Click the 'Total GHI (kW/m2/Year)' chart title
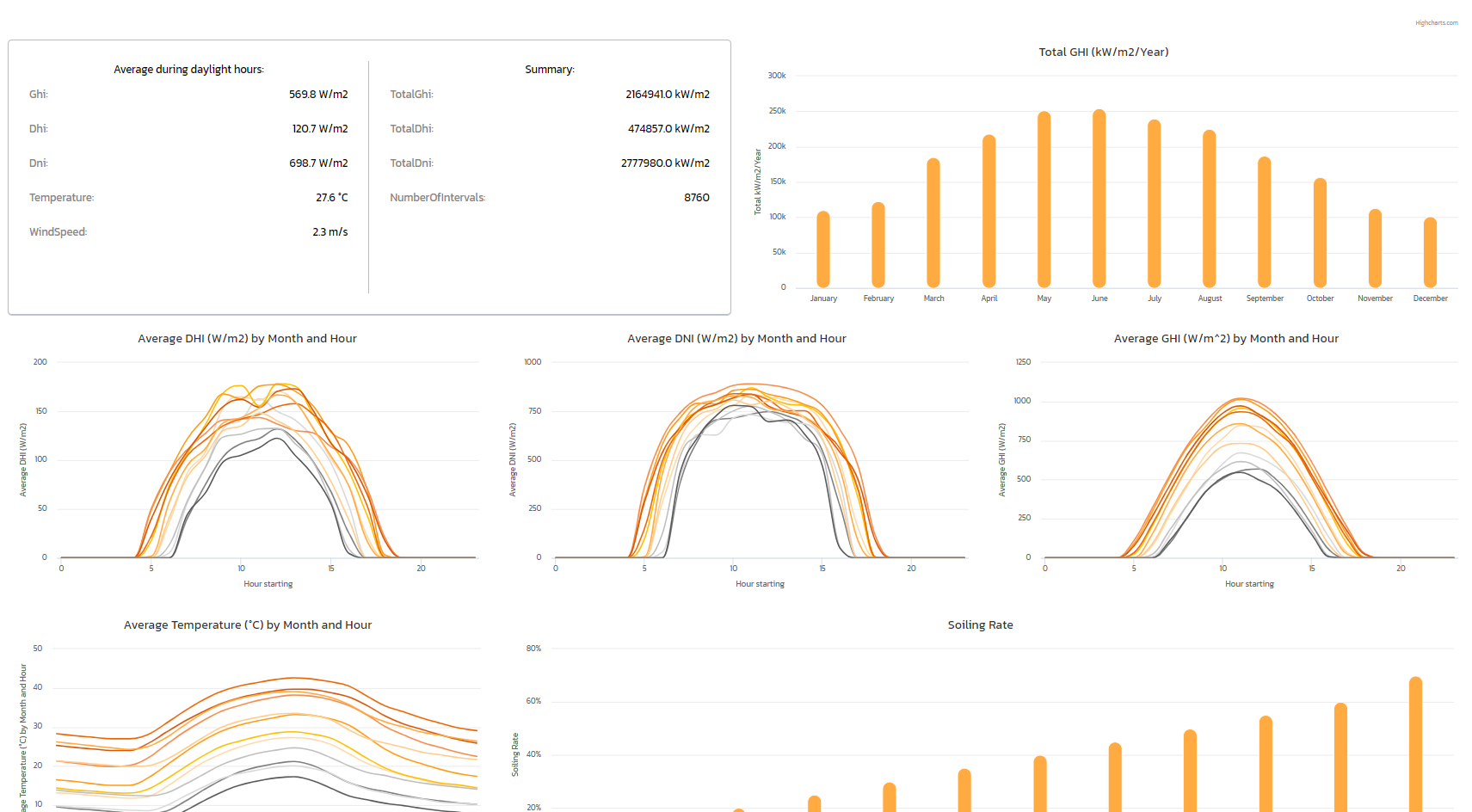The height and width of the screenshot is (812, 1472). 1104,52
